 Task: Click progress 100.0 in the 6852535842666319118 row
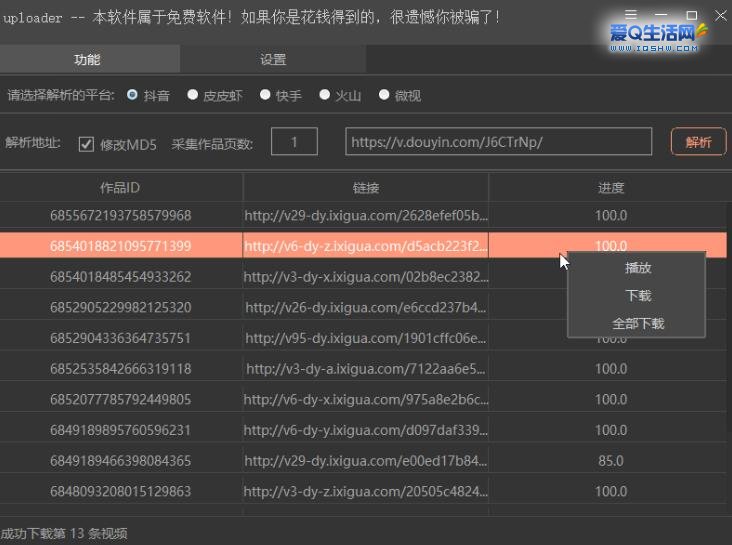[611, 368]
